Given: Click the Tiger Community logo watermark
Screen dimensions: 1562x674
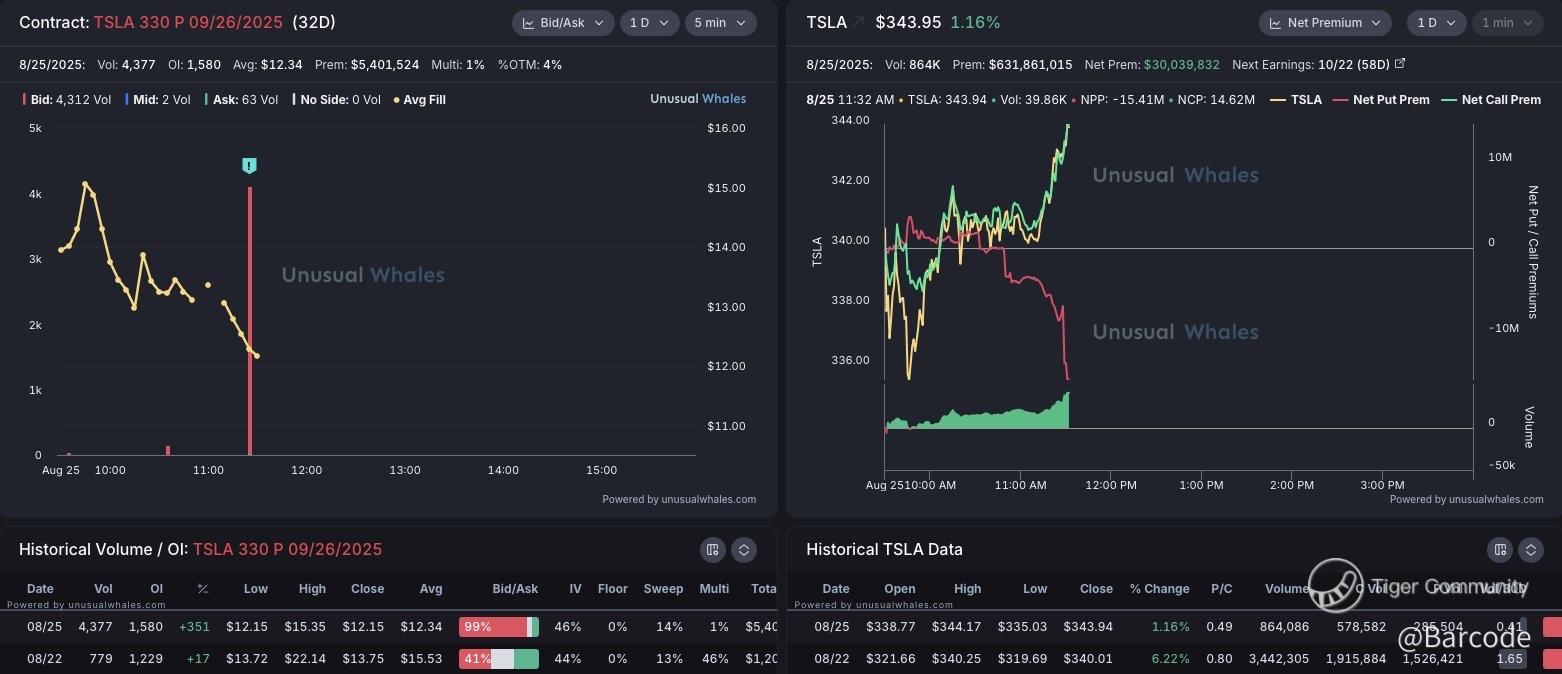Looking at the screenshot, I should 1336,586.
